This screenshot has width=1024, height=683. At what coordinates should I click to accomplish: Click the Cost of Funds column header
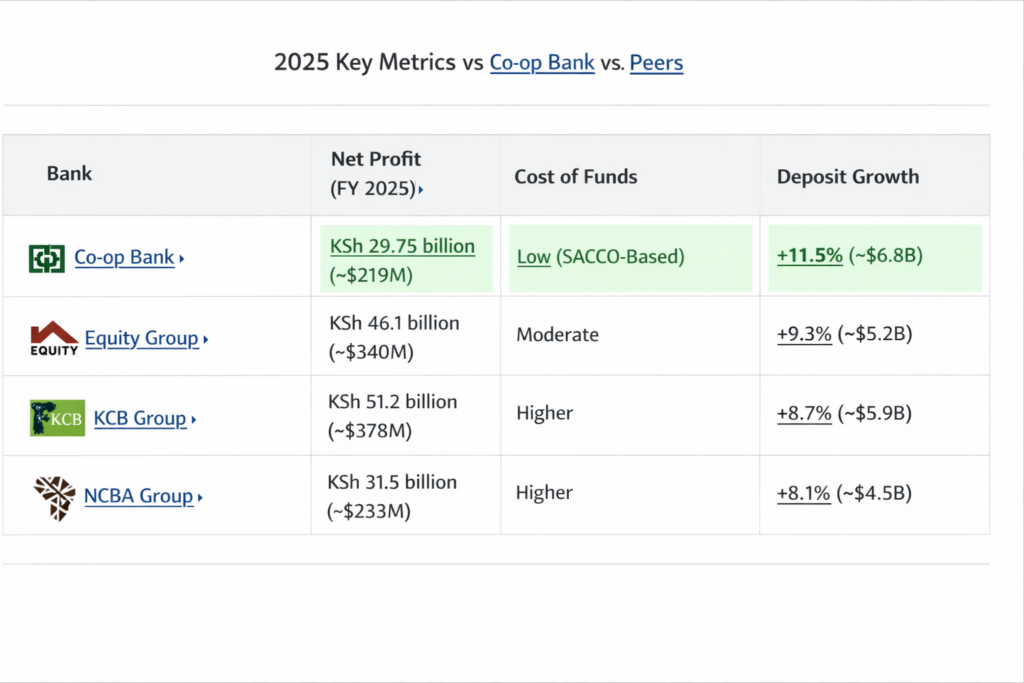(x=575, y=177)
